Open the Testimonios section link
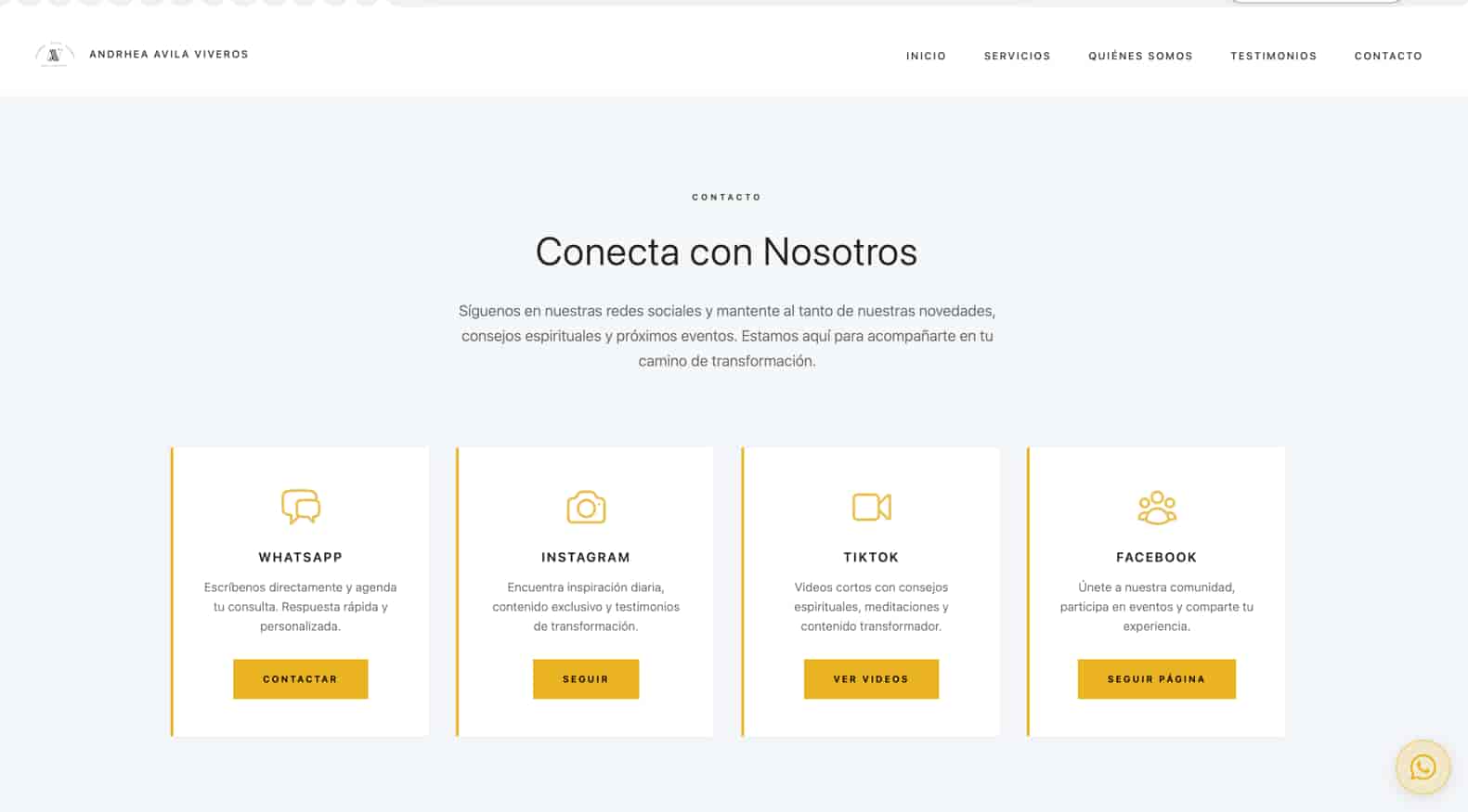This screenshot has width=1468, height=812. (1273, 56)
